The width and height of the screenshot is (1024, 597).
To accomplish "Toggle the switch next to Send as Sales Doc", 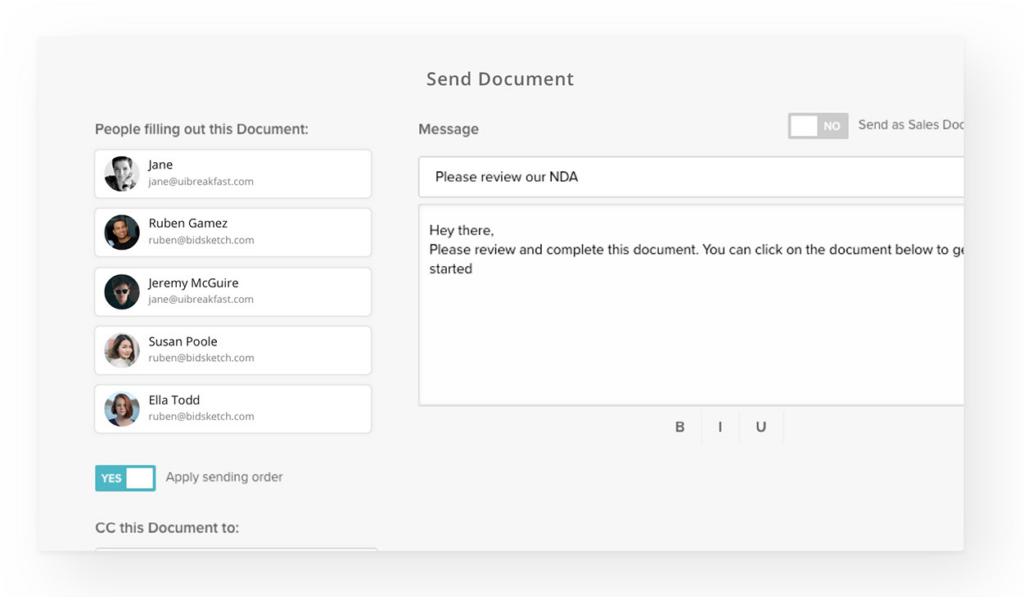I will click(x=818, y=126).
